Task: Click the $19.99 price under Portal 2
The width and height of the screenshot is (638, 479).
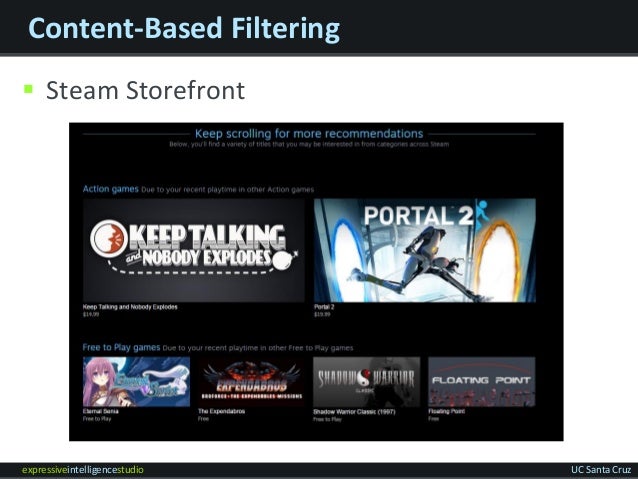Action: point(322,314)
